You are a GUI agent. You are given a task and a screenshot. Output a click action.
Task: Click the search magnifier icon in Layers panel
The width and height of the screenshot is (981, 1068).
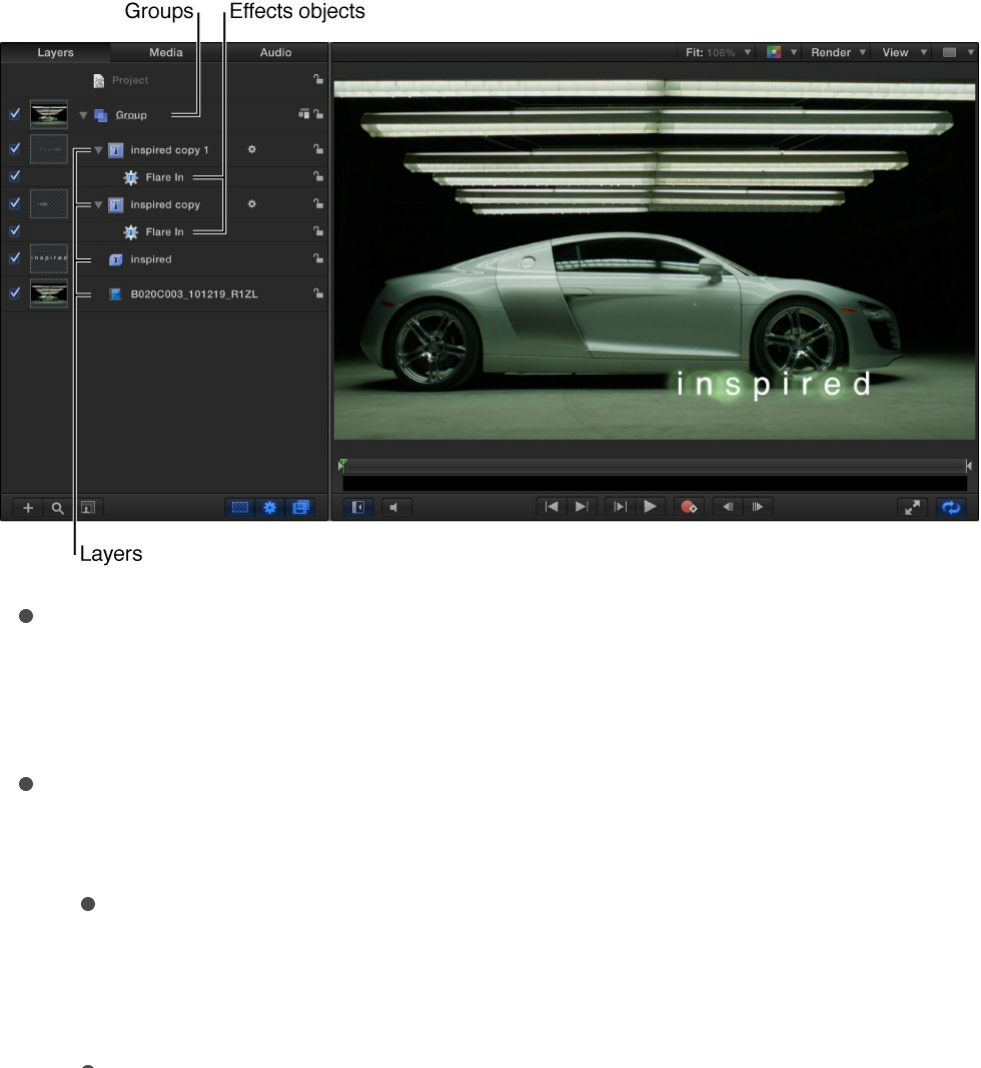(x=58, y=508)
